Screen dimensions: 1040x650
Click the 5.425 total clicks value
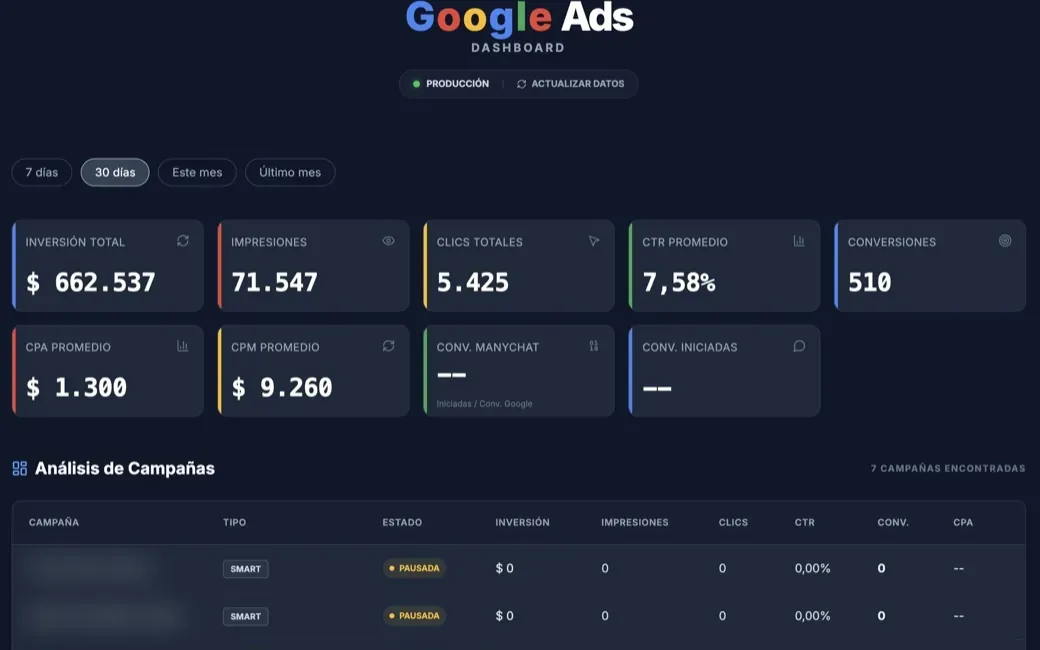click(x=473, y=283)
